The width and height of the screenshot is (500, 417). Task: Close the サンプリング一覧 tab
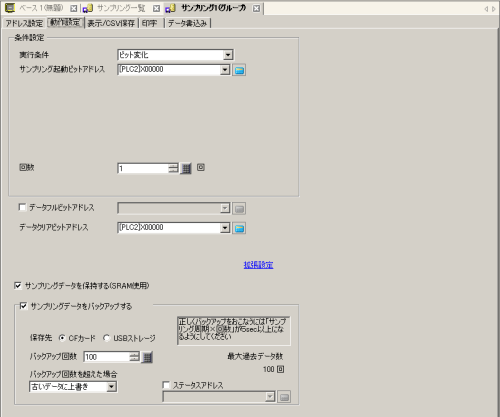156,8
